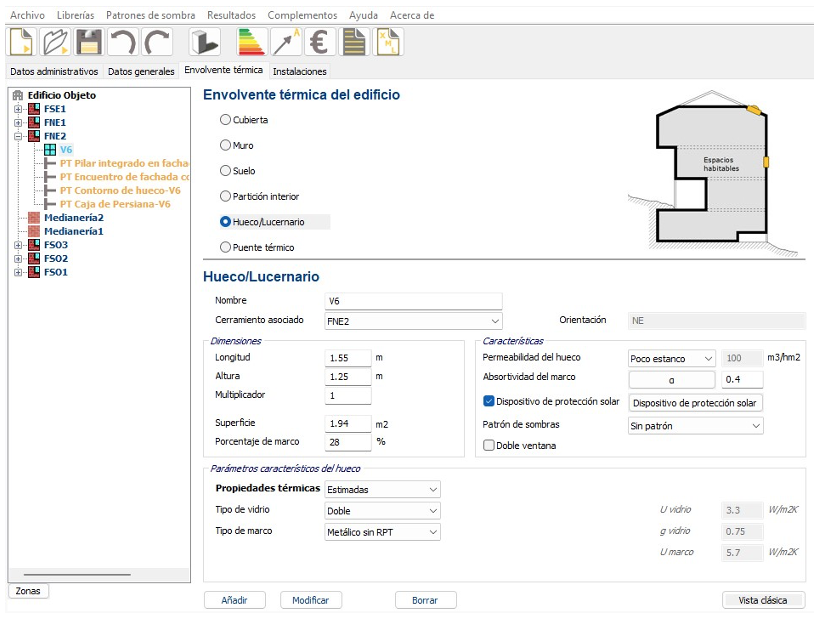Uncheck Dispositivo de protección solar checkbox
Screen dimensions: 820x621
(x=489, y=402)
